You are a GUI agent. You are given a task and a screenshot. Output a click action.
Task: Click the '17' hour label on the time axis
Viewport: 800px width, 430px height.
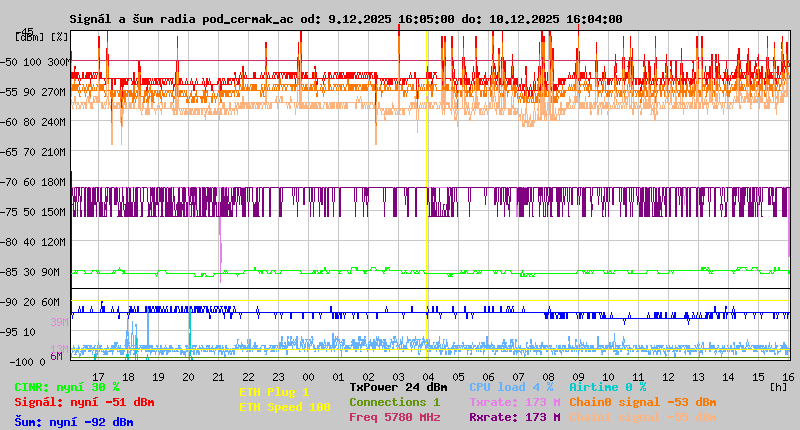tap(98, 377)
